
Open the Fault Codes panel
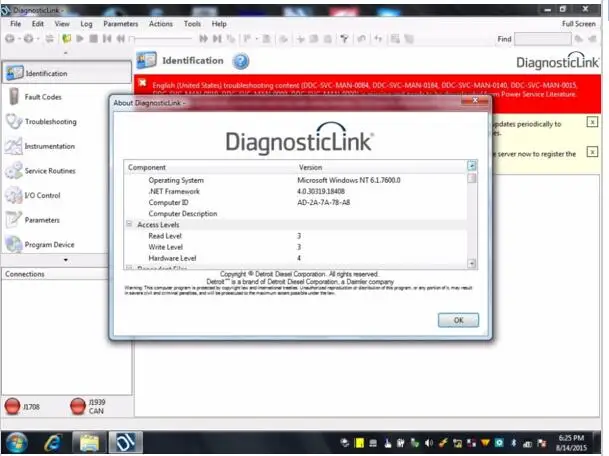tap(43, 97)
